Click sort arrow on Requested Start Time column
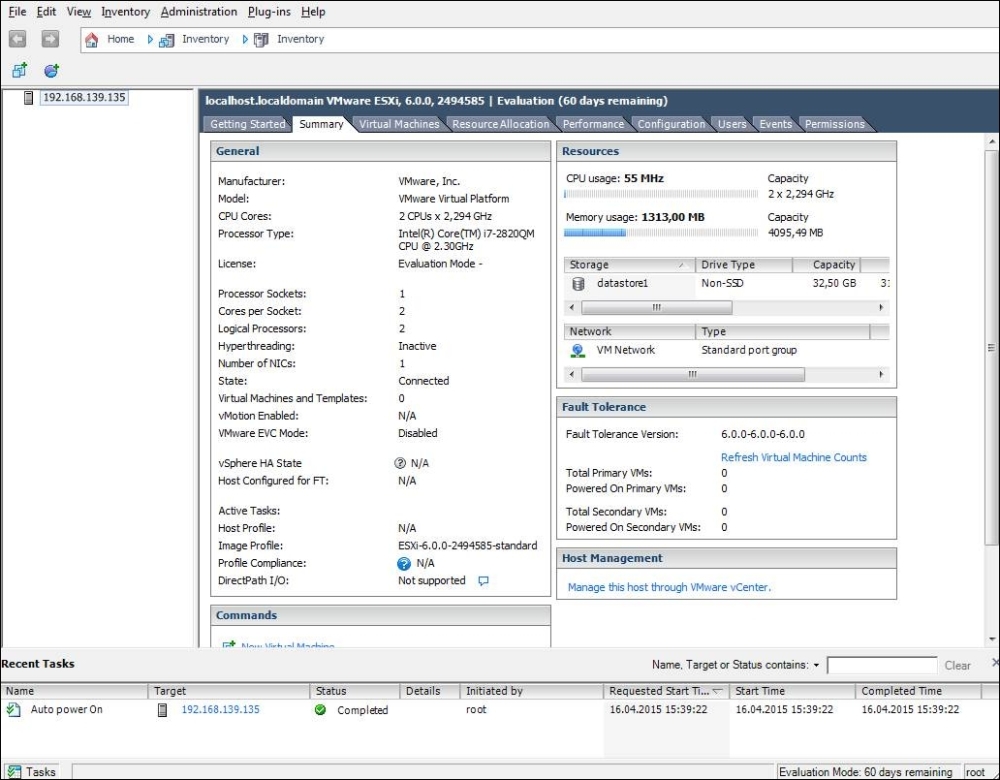 [x=717, y=691]
